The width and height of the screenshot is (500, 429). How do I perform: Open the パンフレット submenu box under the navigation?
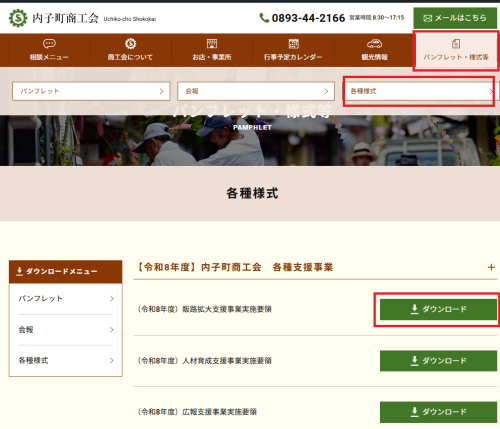(91, 91)
